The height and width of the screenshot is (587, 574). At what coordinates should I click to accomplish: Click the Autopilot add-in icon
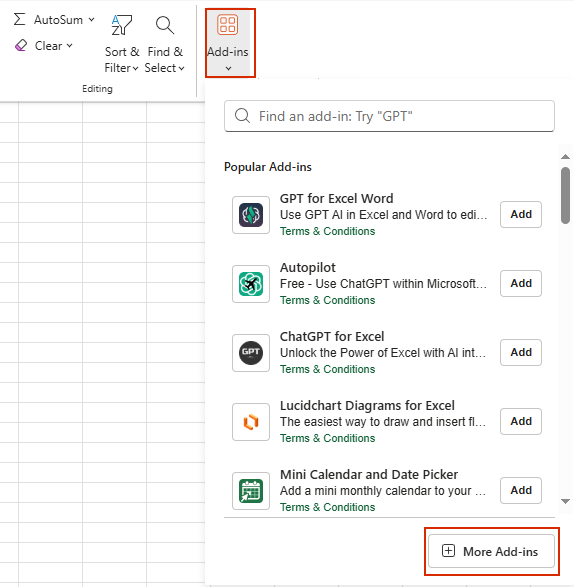click(x=251, y=284)
